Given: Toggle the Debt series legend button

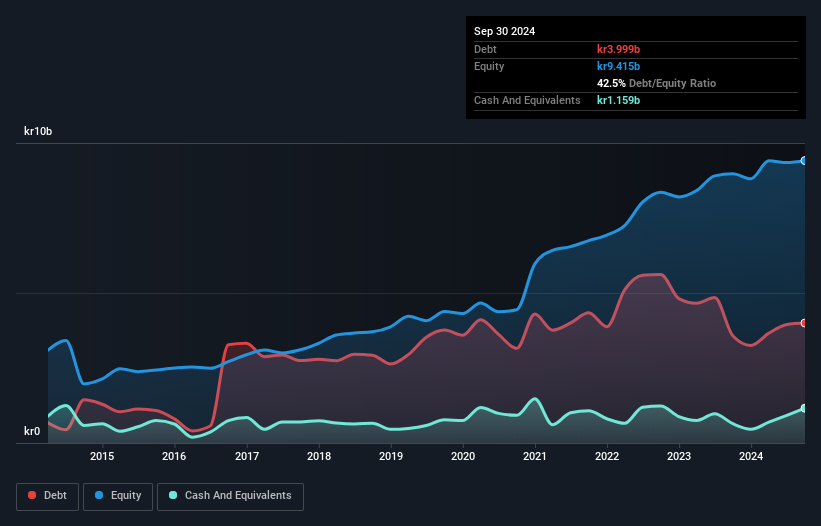Looking at the screenshot, I should (x=48, y=496).
